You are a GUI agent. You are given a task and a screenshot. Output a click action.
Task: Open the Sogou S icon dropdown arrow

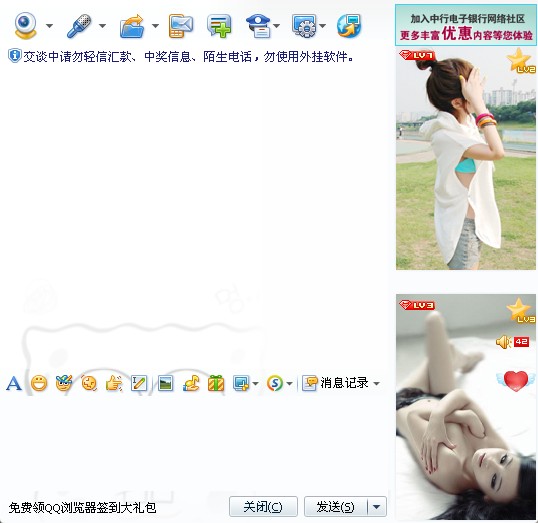click(x=289, y=384)
